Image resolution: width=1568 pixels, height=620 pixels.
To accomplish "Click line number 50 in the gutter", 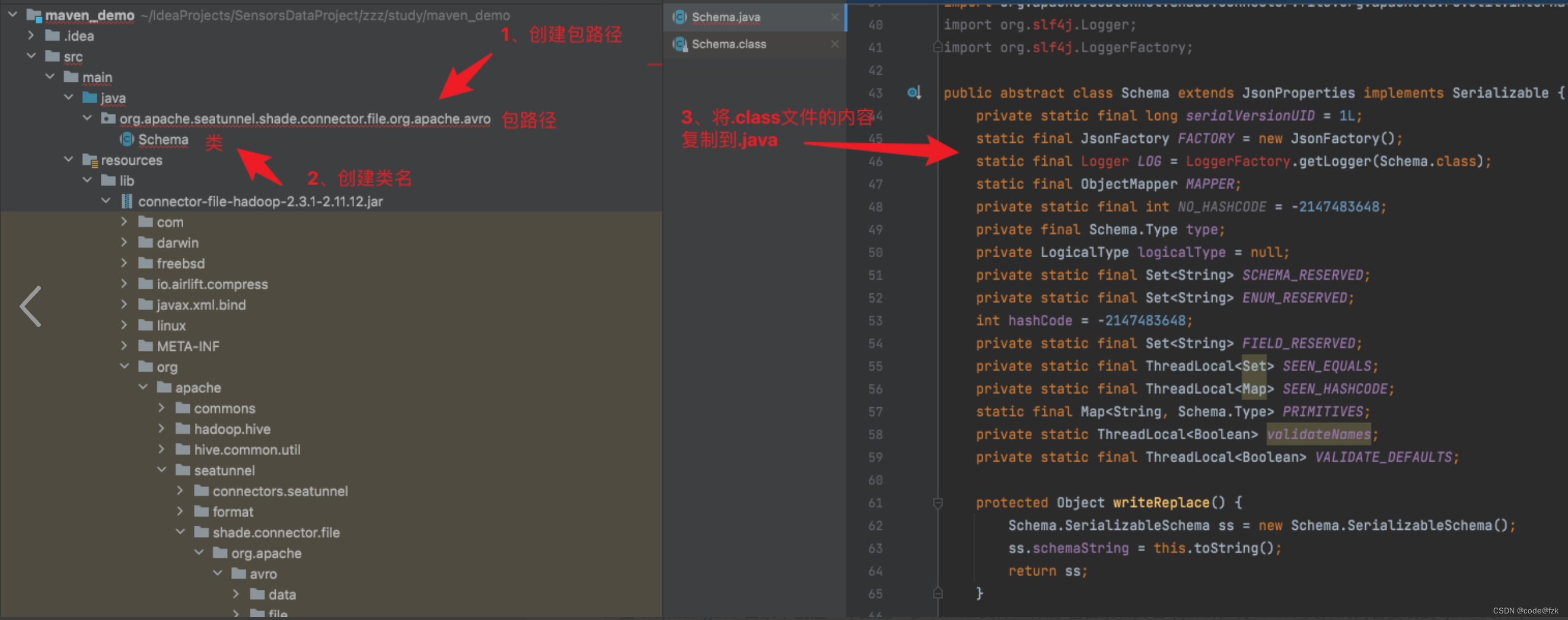I will 875,252.
